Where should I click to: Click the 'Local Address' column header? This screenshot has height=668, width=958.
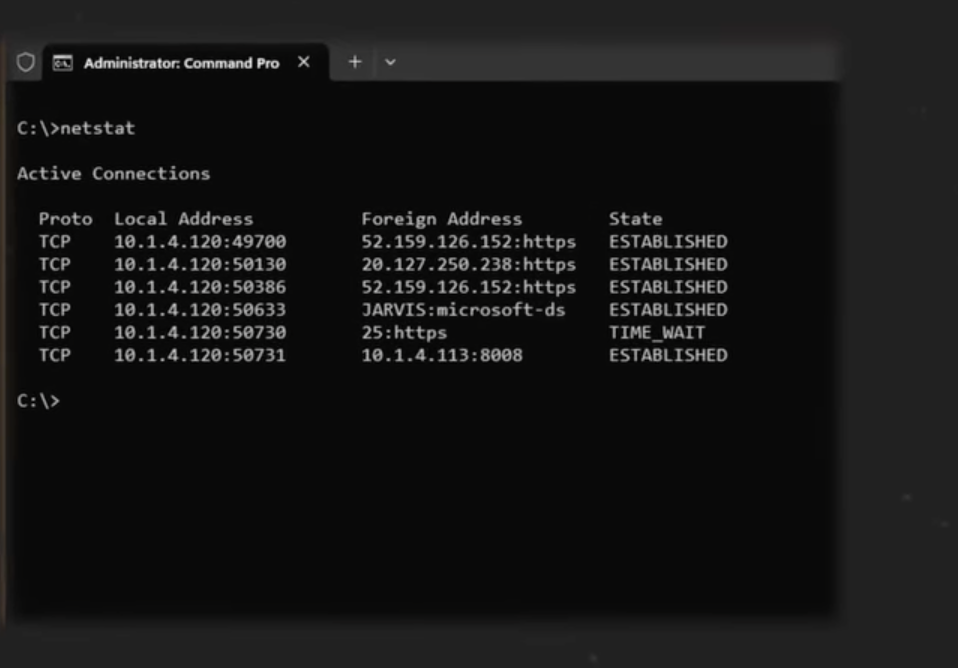[184, 219]
